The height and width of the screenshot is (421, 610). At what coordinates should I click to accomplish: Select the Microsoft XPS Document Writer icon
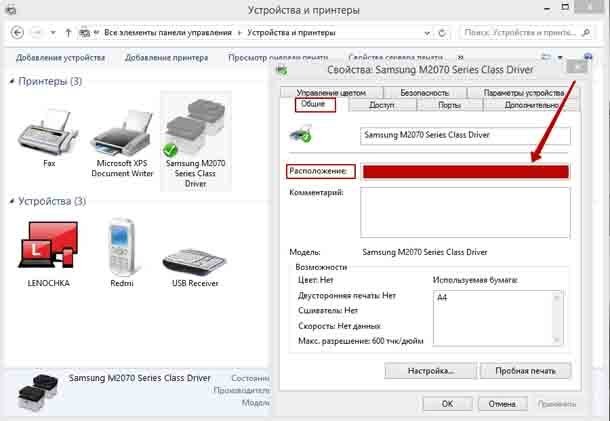pyautogui.click(x=122, y=132)
